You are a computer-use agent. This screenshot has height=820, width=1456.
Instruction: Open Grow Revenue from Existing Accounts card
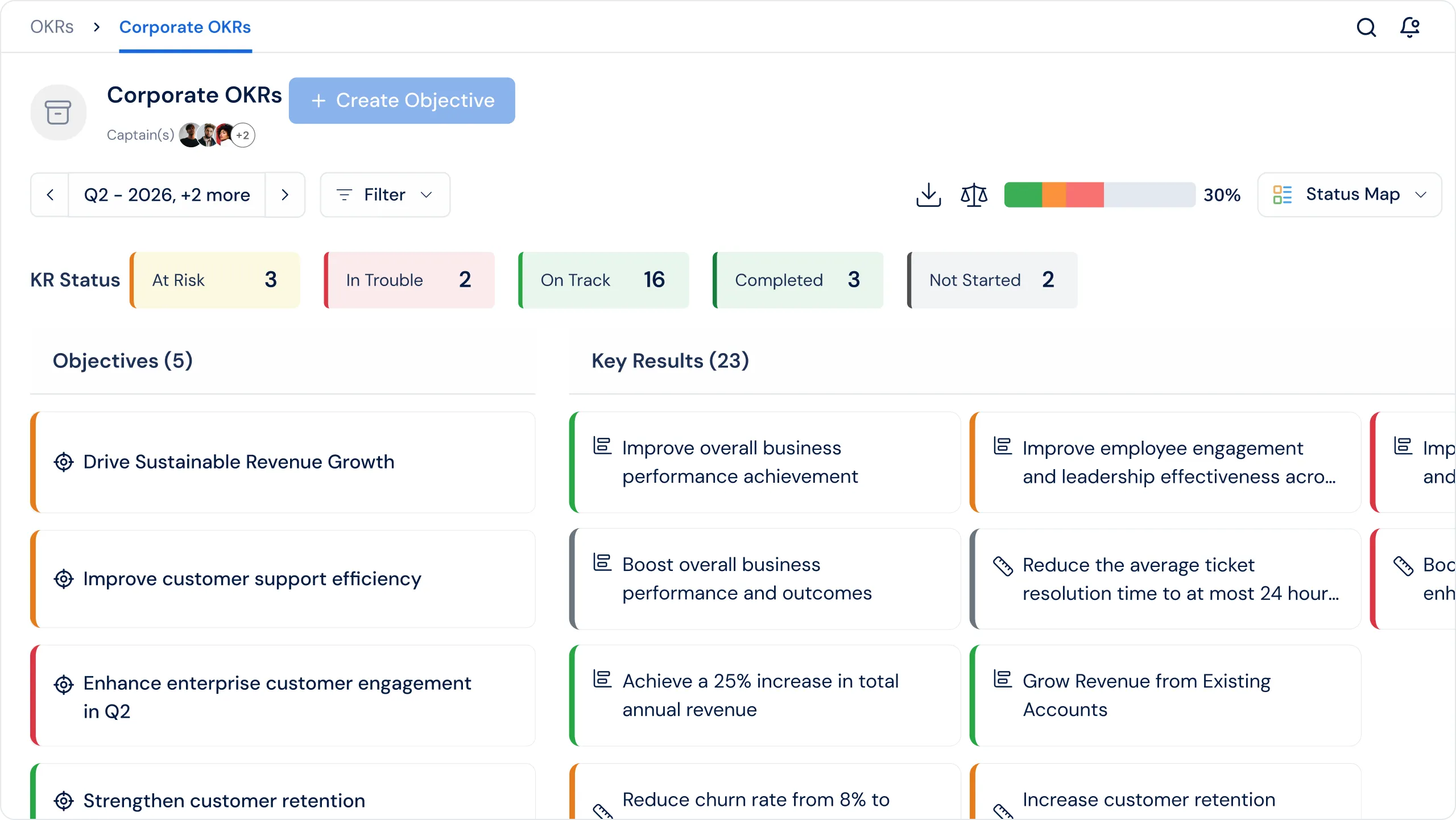click(x=1165, y=695)
